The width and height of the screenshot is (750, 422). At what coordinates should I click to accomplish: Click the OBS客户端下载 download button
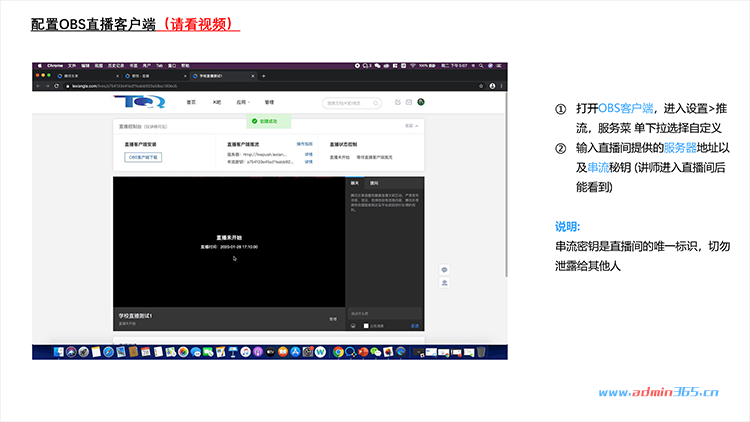(x=143, y=157)
